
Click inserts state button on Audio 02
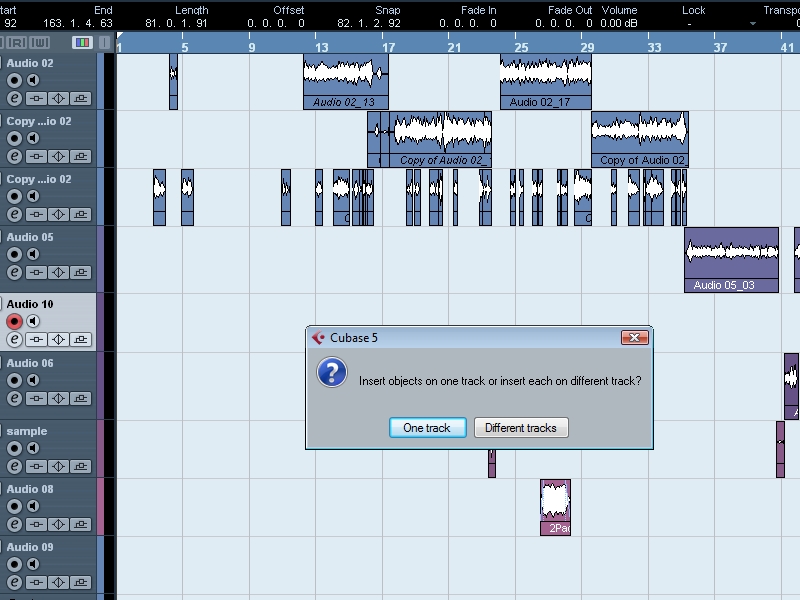(36, 98)
